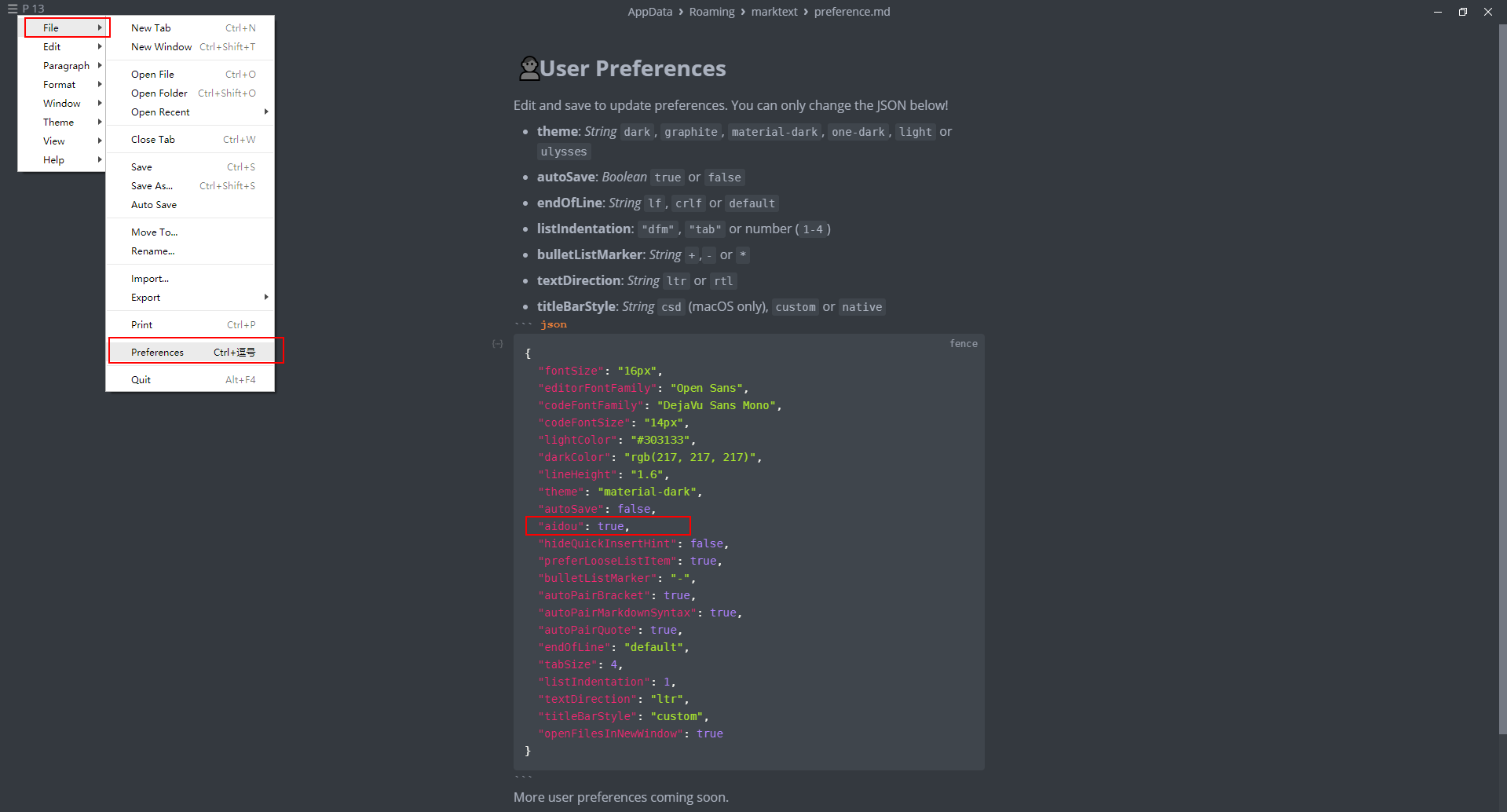Image resolution: width=1507 pixels, height=812 pixels.
Task: Click the "theme" value material-dark
Action: (x=647, y=492)
